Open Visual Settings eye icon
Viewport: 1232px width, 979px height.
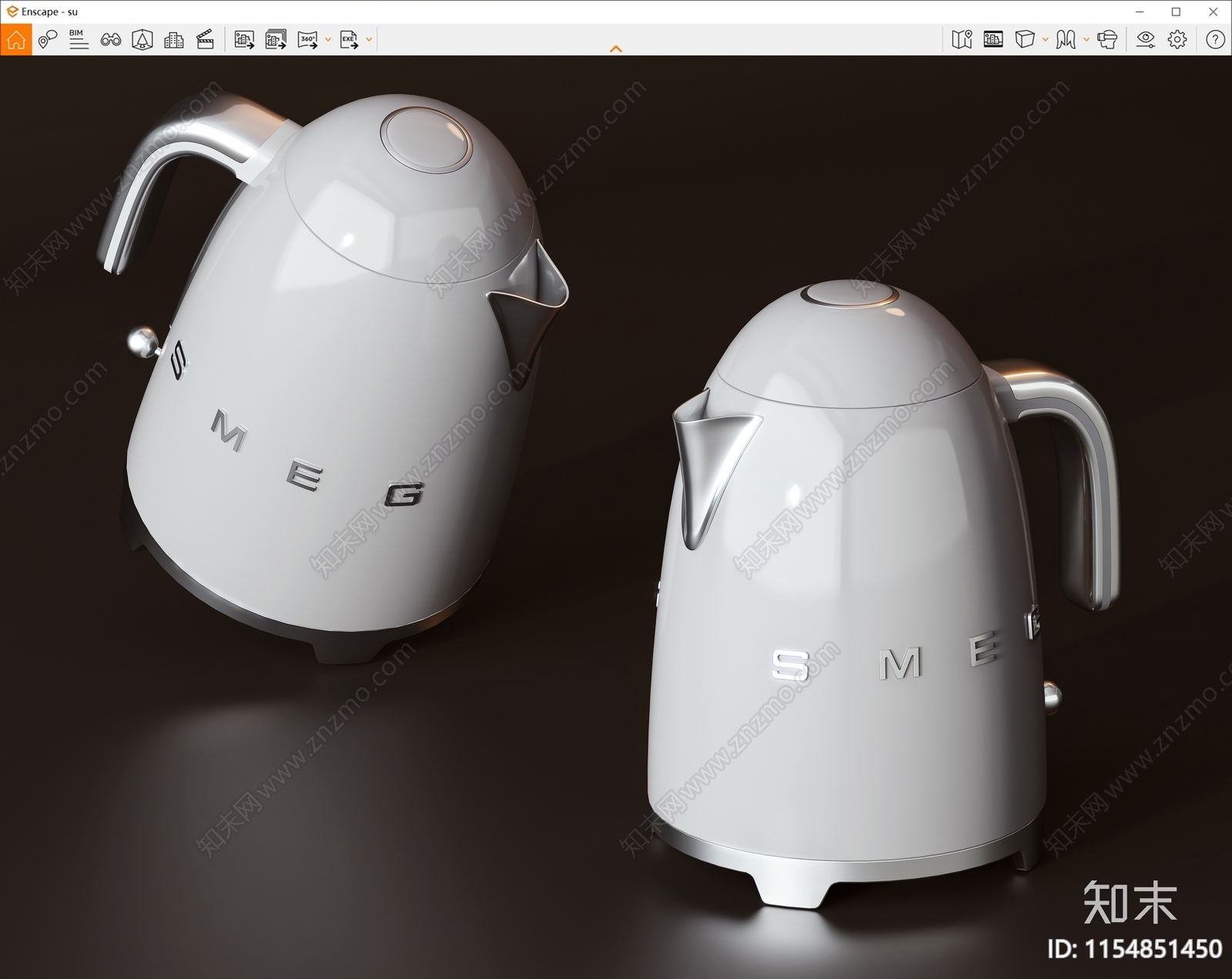[x=1146, y=39]
